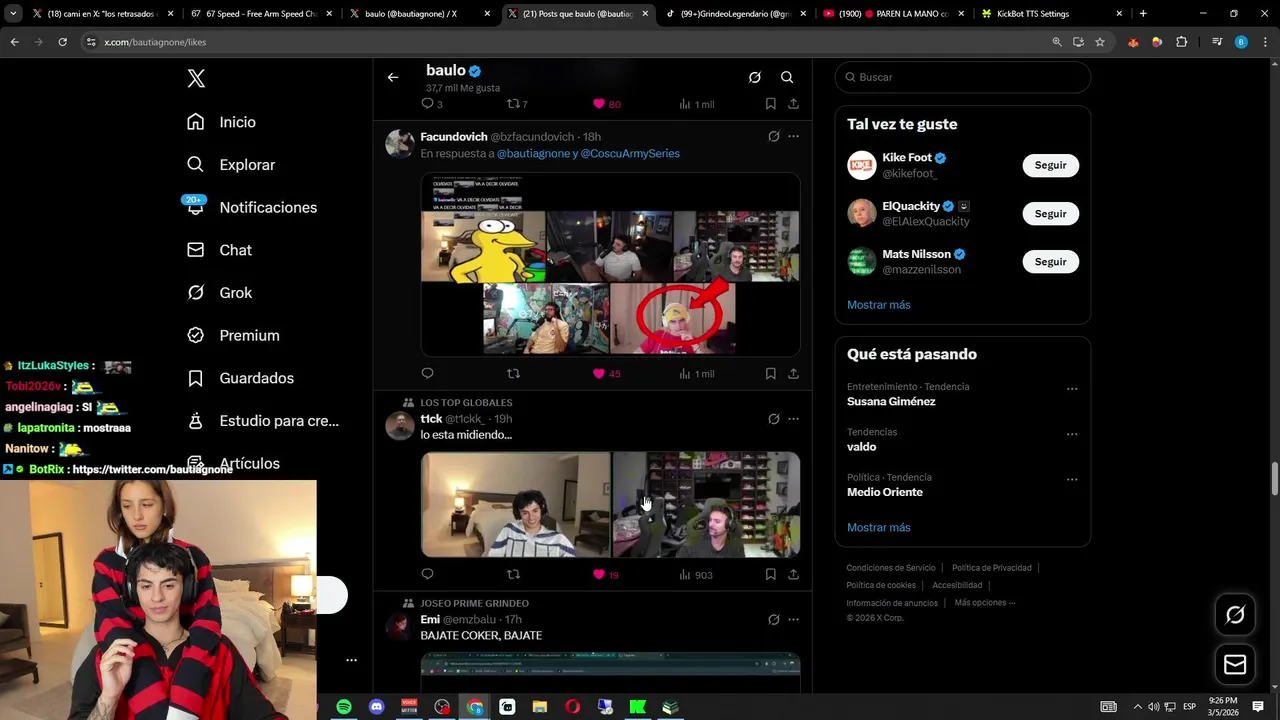Open Spotify from the taskbar
The height and width of the screenshot is (720, 1280).
(x=343, y=707)
